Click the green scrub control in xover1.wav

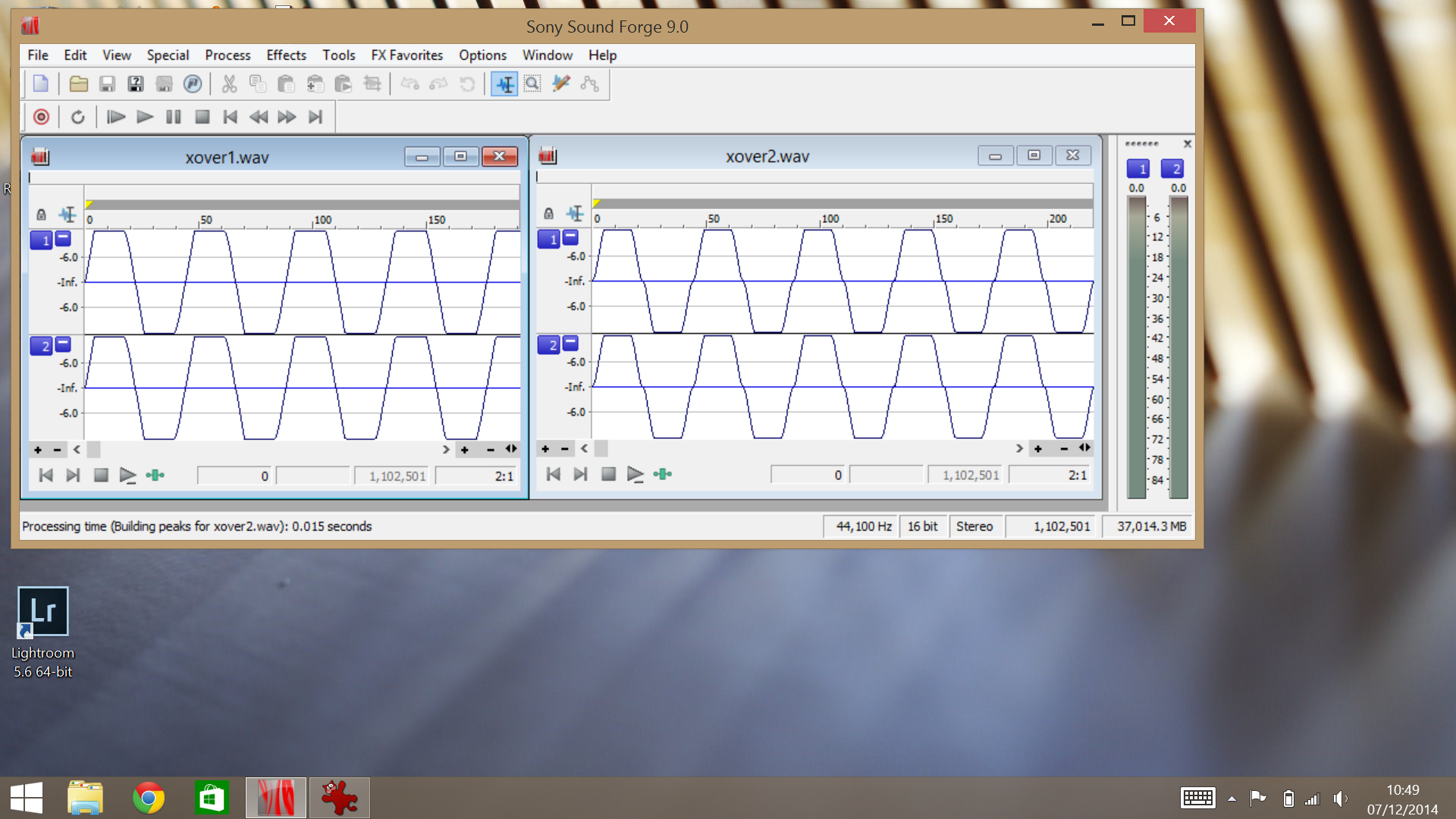tap(155, 475)
